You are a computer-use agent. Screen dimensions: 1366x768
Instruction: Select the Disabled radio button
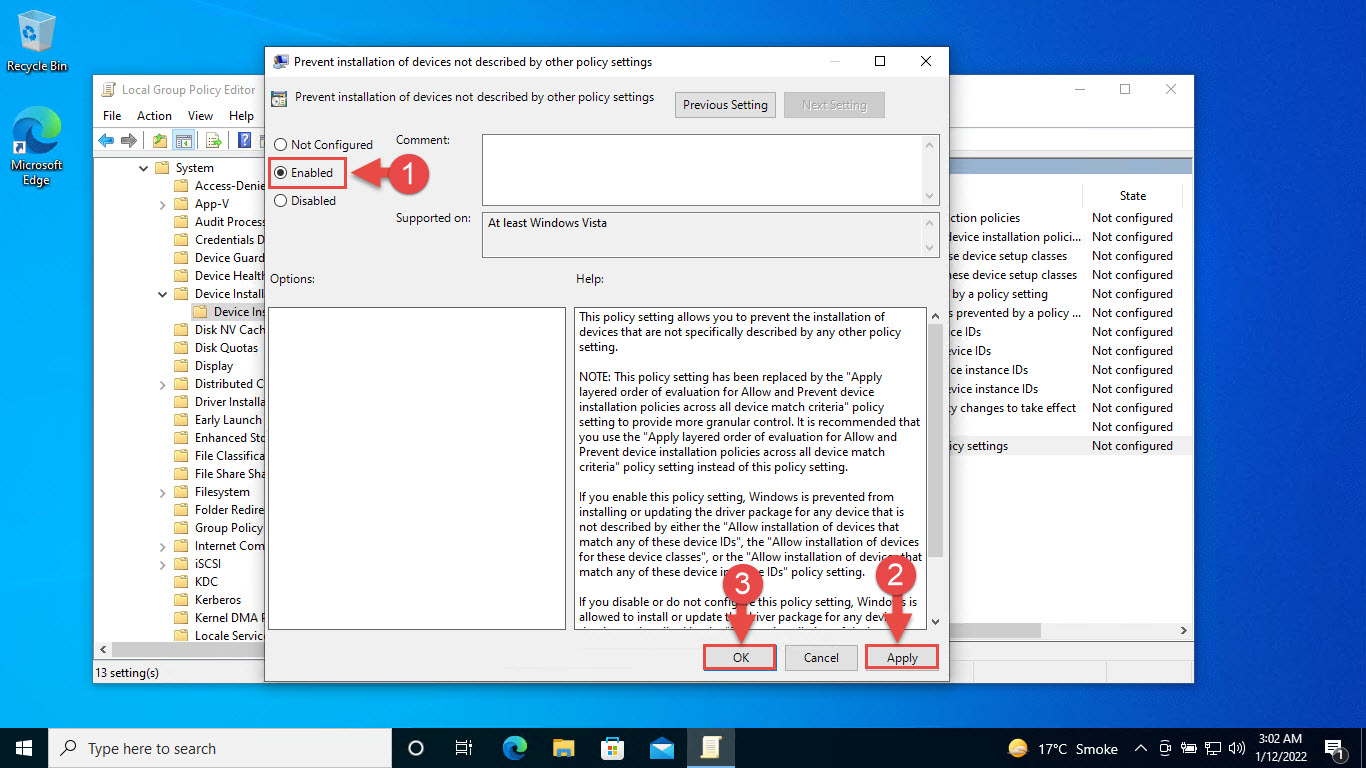coord(281,201)
